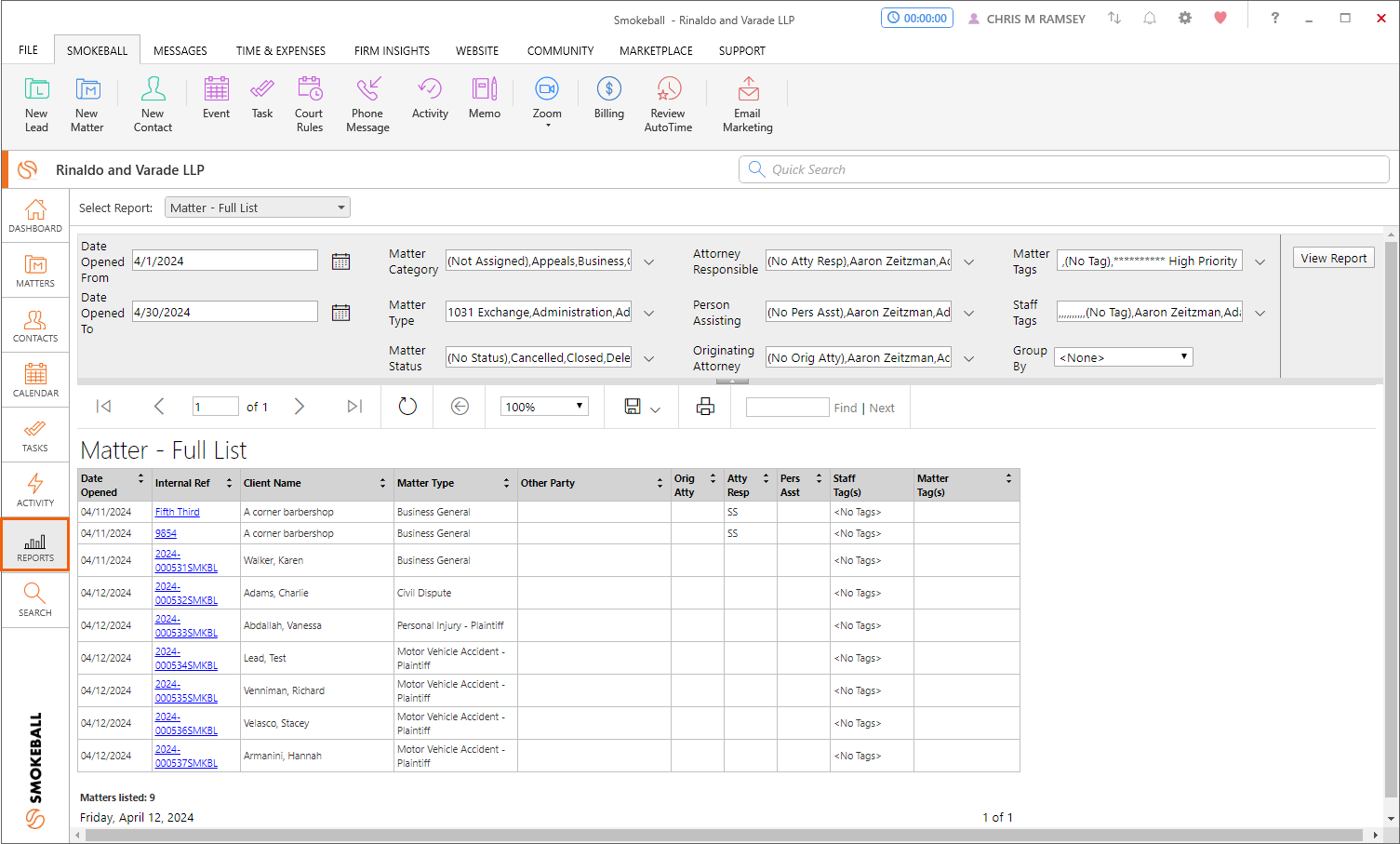Screen dimensions: 1400x844
Task: Open user profile CHRIS M RAMSEY
Action: point(1027,19)
